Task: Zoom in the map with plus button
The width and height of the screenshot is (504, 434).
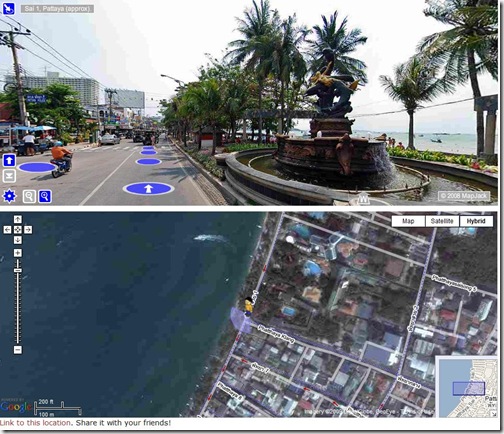Action: click(18, 253)
